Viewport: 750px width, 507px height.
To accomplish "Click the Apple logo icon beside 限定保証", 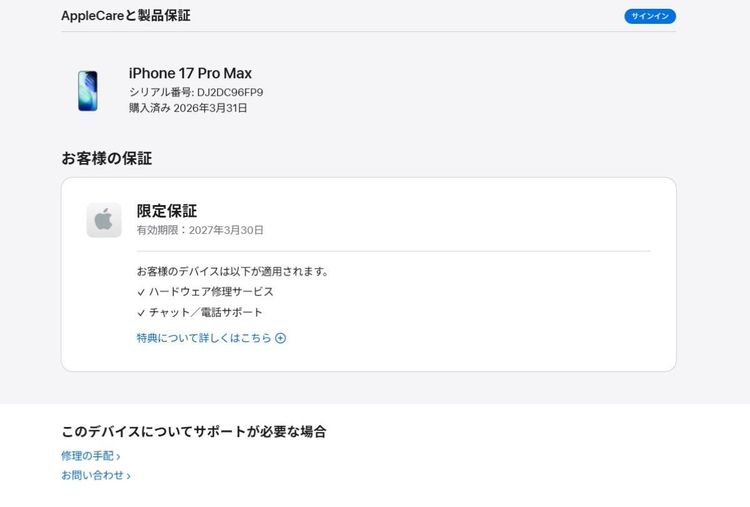I will click(x=104, y=220).
